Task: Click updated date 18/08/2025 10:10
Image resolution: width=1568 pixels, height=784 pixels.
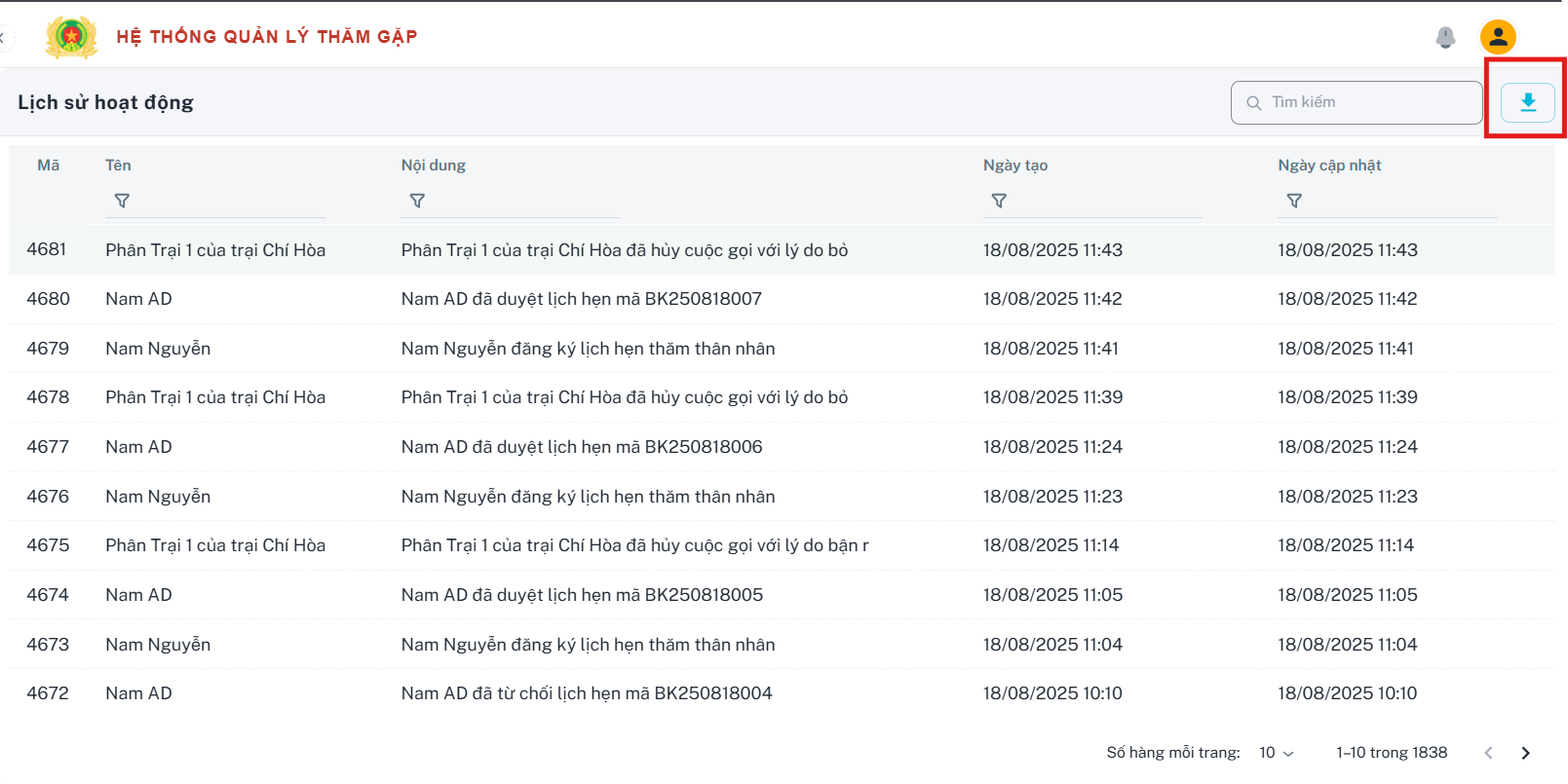Action: [x=1348, y=693]
